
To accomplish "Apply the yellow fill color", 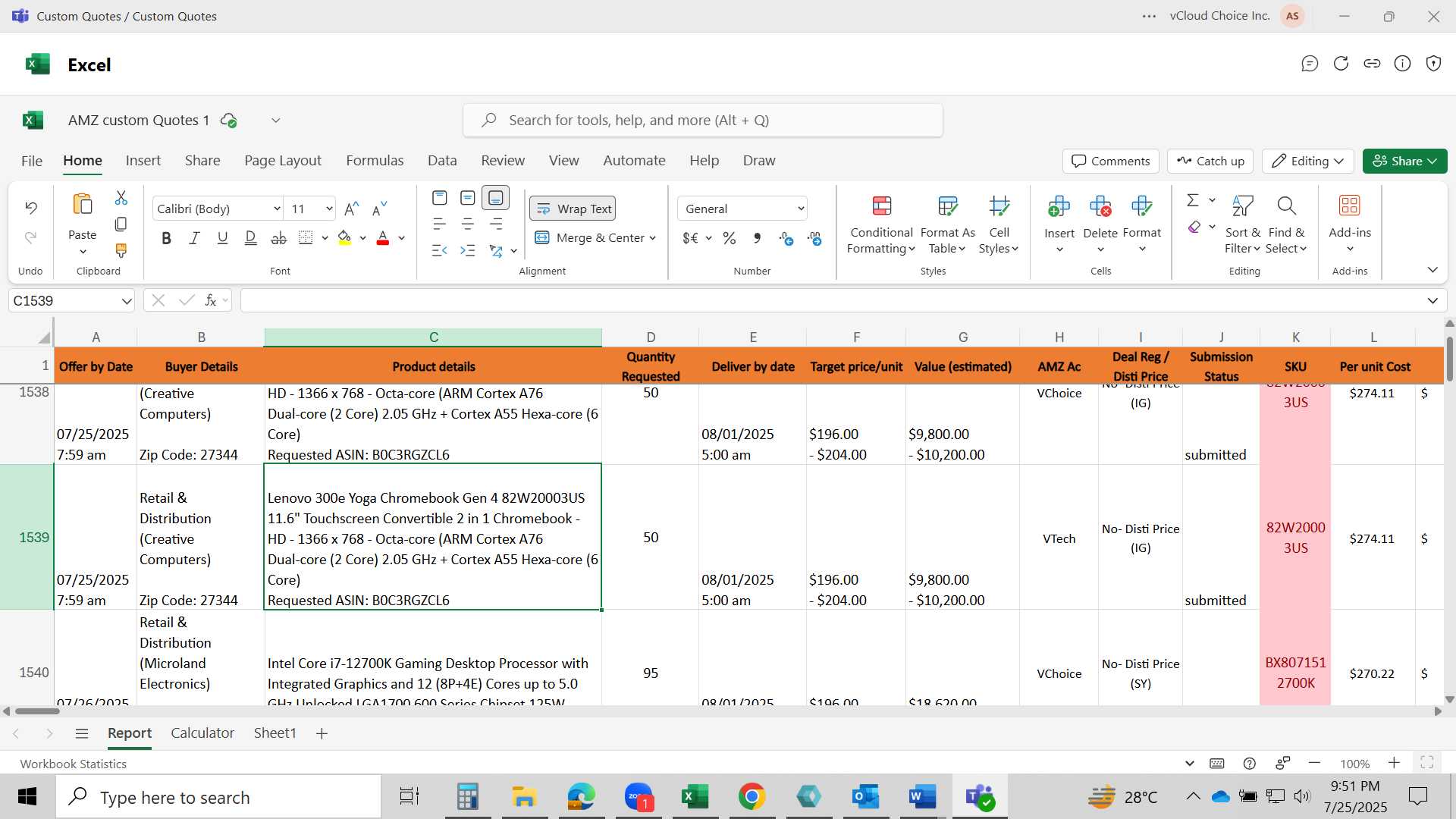I will pyautogui.click(x=345, y=238).
